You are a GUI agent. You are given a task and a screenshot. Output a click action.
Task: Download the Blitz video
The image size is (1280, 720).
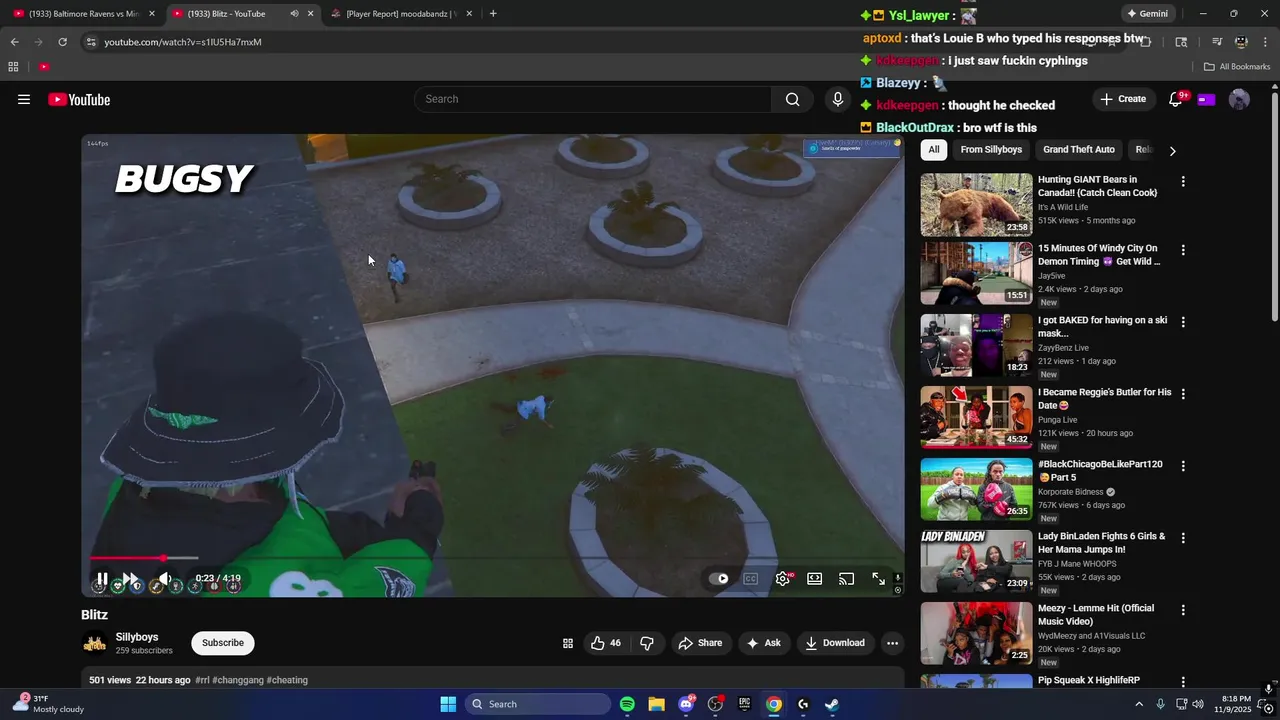[835, 643]
